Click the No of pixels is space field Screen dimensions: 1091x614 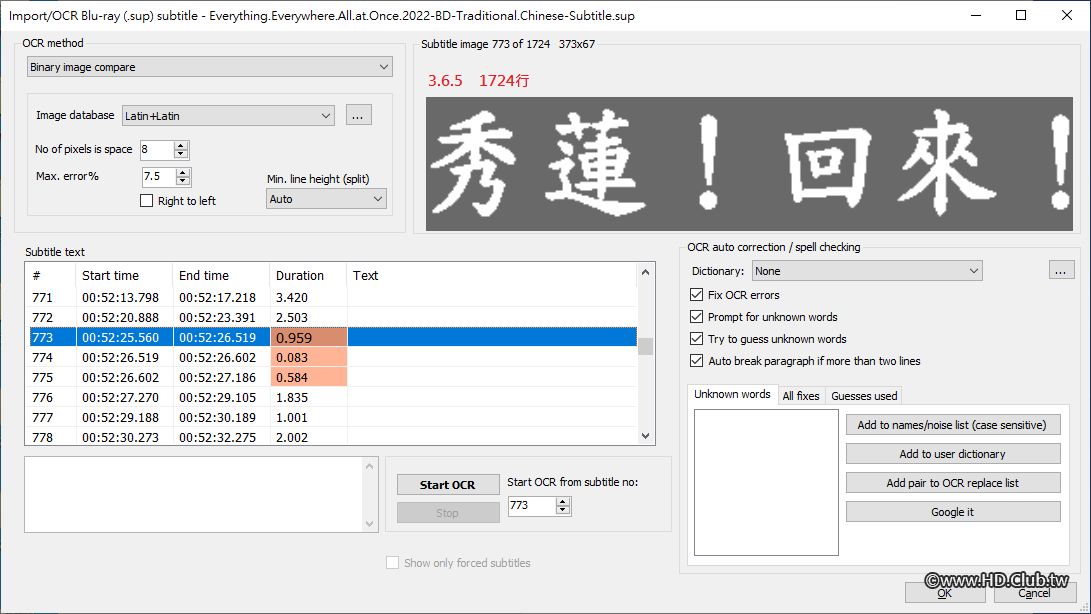pyautogui.click(x=156, y=149)
